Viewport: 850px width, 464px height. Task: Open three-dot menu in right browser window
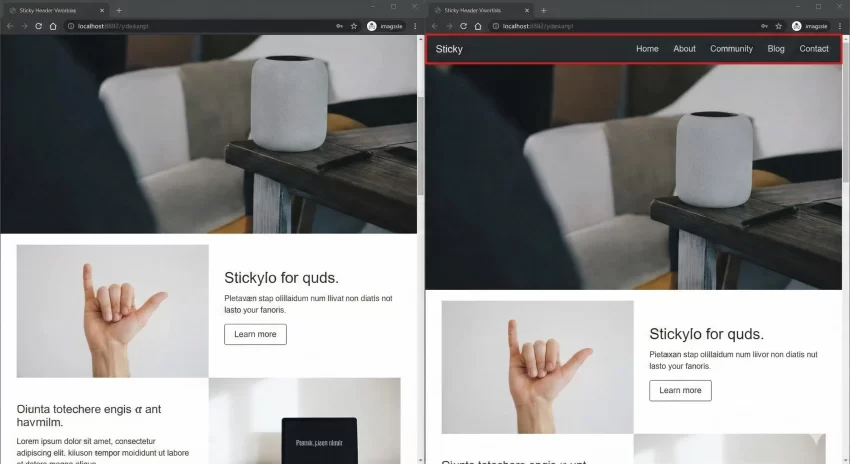tap(840, 26)
